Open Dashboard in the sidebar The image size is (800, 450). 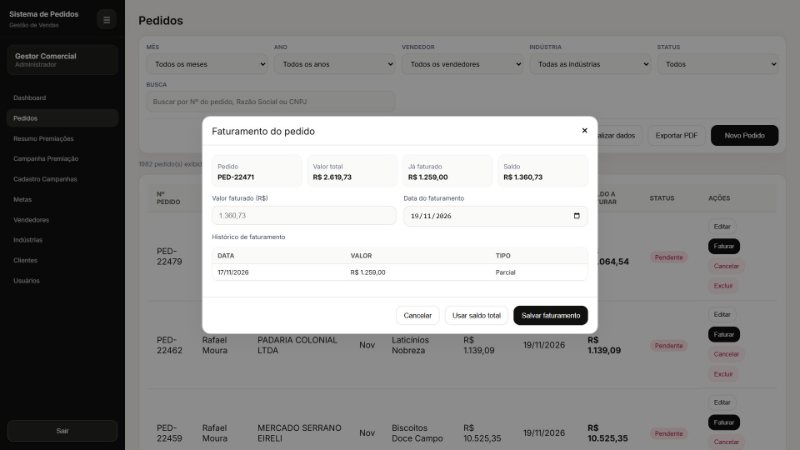pyautogui.click(x=63, y=97)
